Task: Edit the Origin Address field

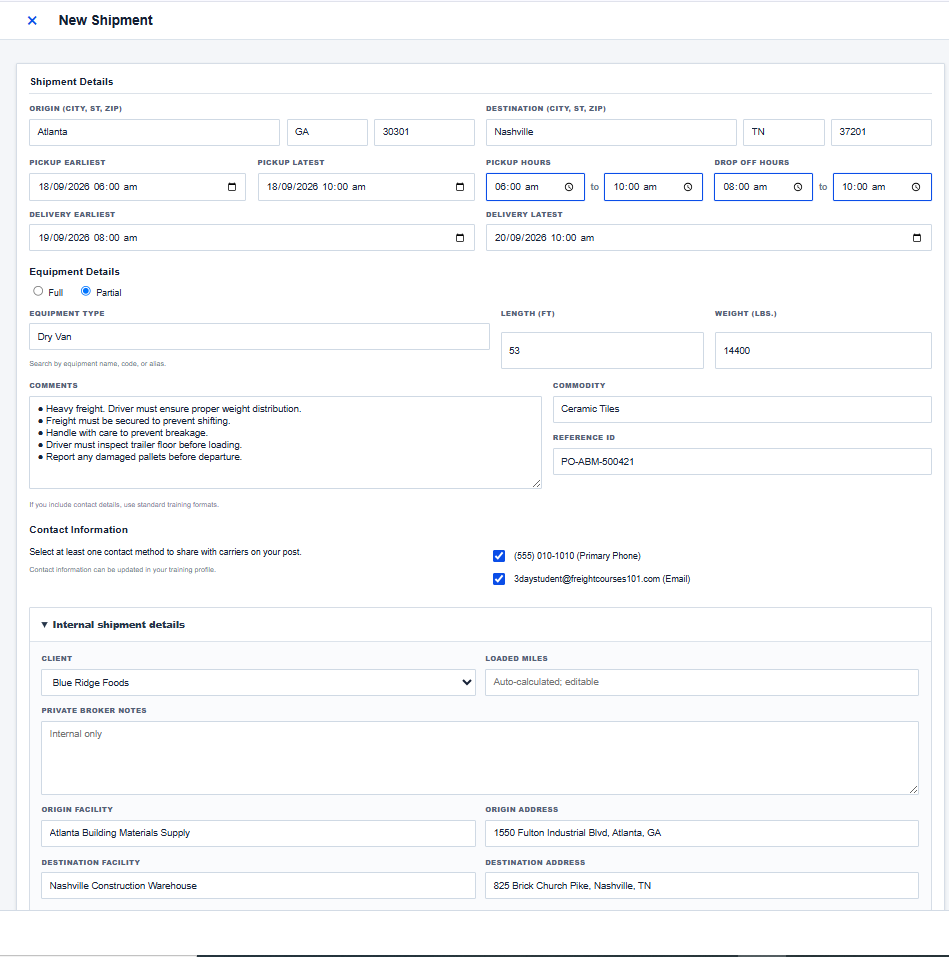Action: [x=702, y=833]
